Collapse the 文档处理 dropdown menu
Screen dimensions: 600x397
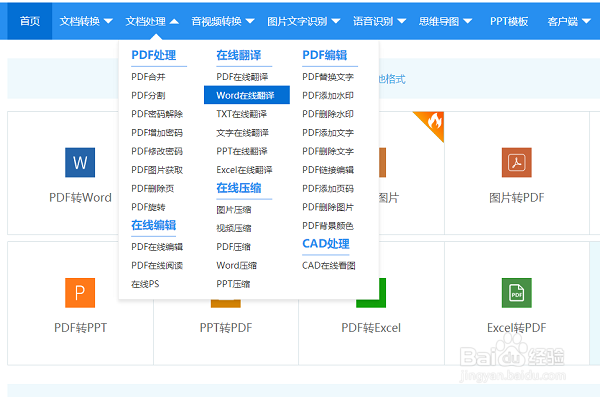pos(152,21)
